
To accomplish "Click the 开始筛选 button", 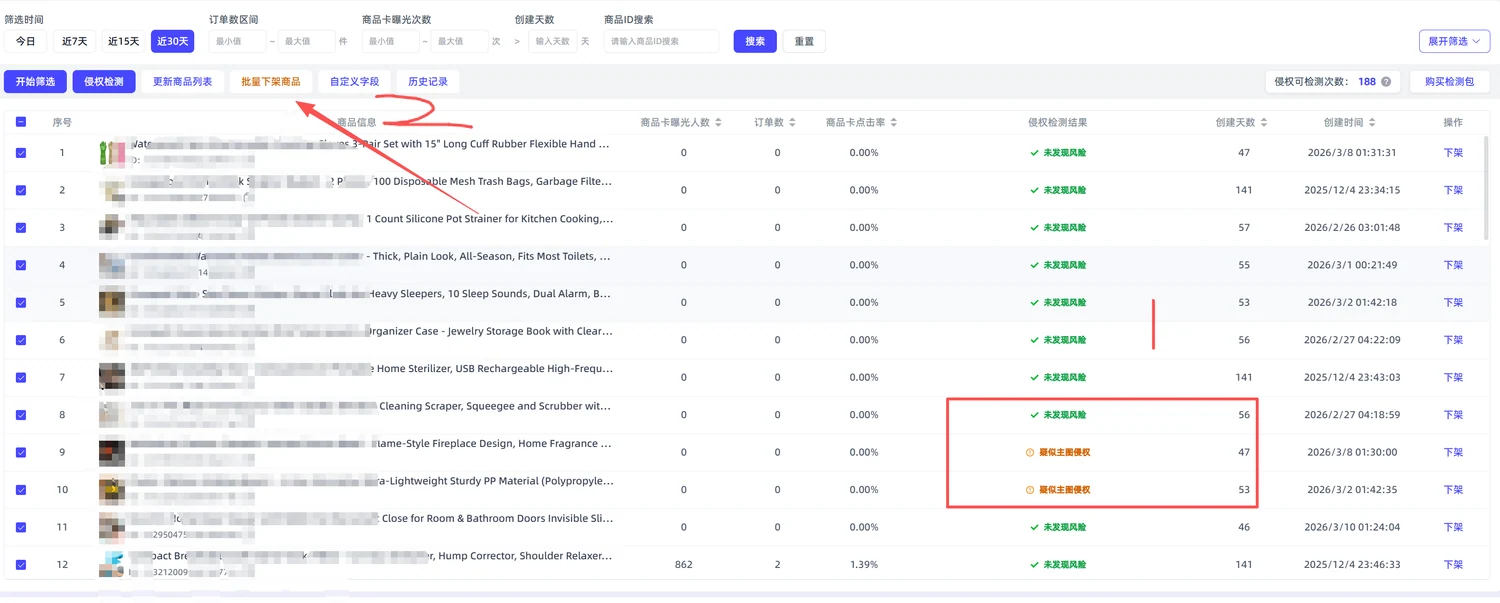I will pyautogui.click(x=35, y=82).
